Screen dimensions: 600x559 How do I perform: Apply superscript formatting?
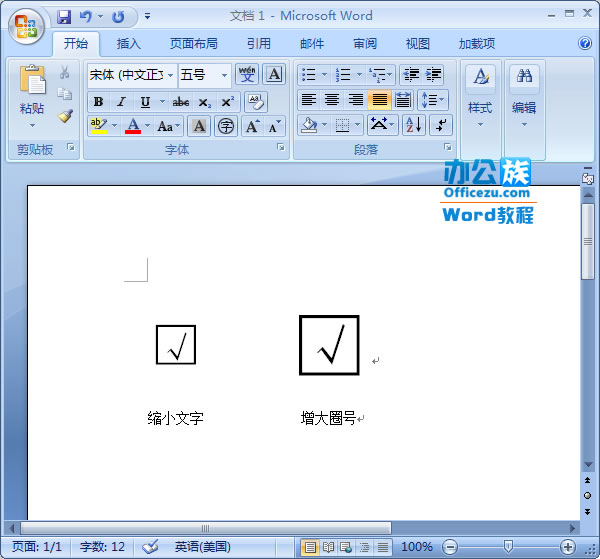[x=228, y=102]
